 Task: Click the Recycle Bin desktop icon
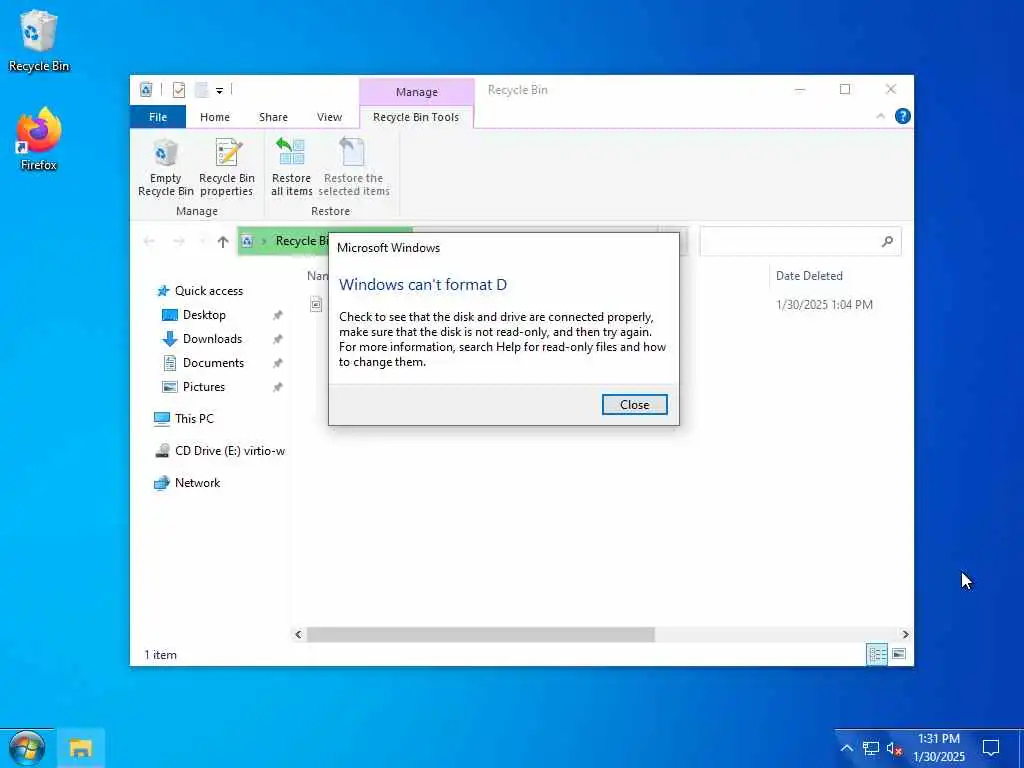click(39, 40)
